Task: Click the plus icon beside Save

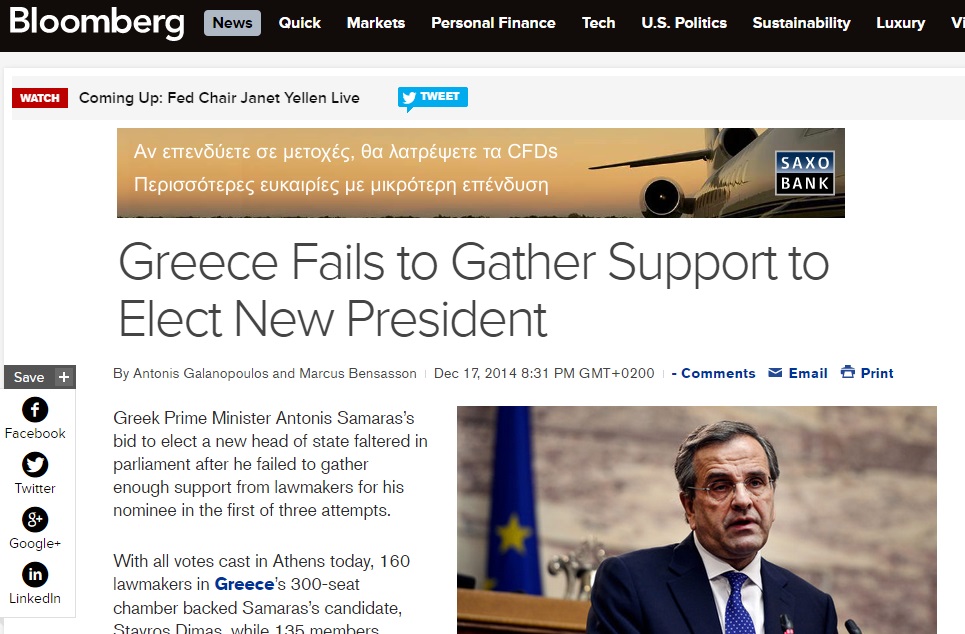Action: tap(64, 377)
